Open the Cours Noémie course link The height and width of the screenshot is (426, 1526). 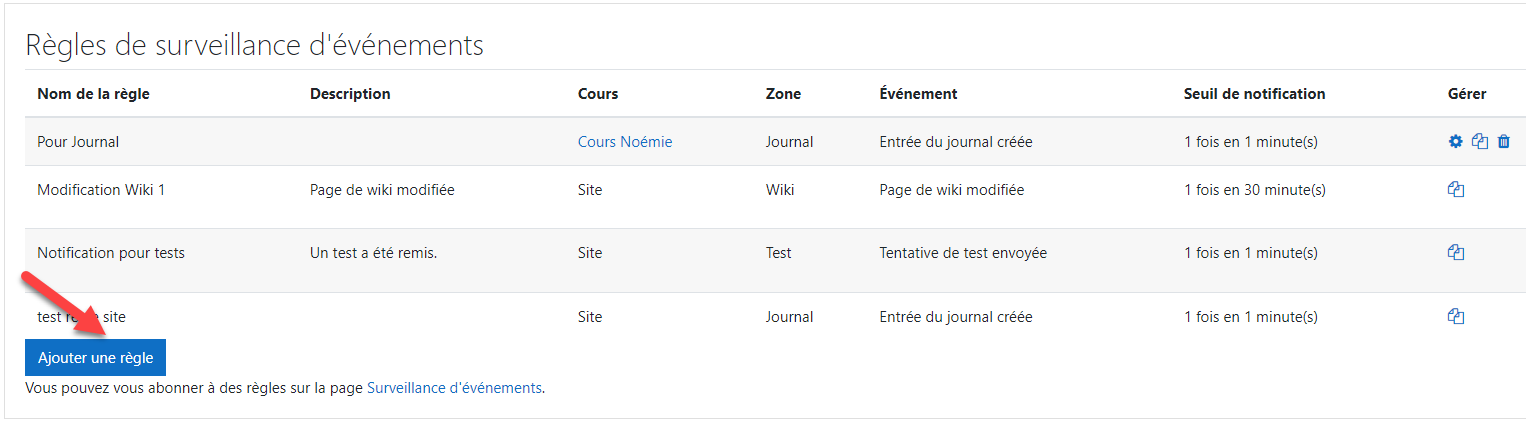click(x=625, y=142)
